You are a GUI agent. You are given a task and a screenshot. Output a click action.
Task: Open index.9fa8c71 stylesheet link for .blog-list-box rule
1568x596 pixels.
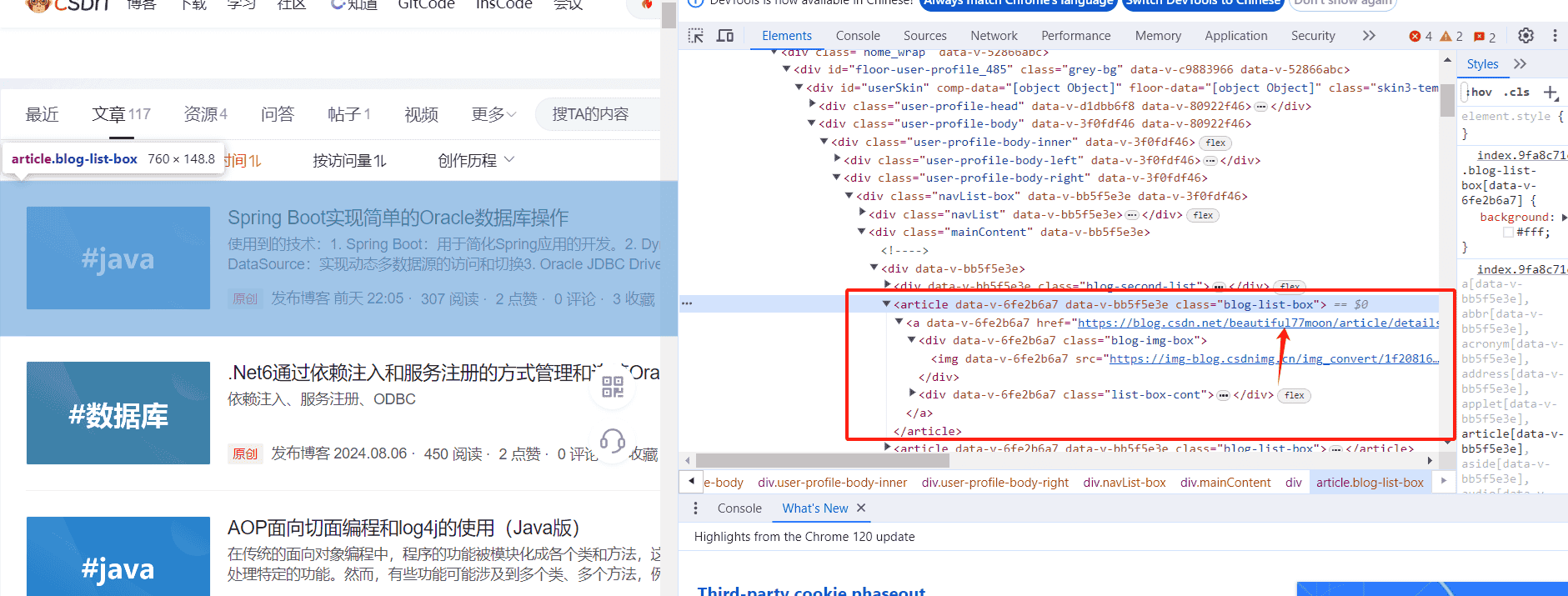[1522, 155]
